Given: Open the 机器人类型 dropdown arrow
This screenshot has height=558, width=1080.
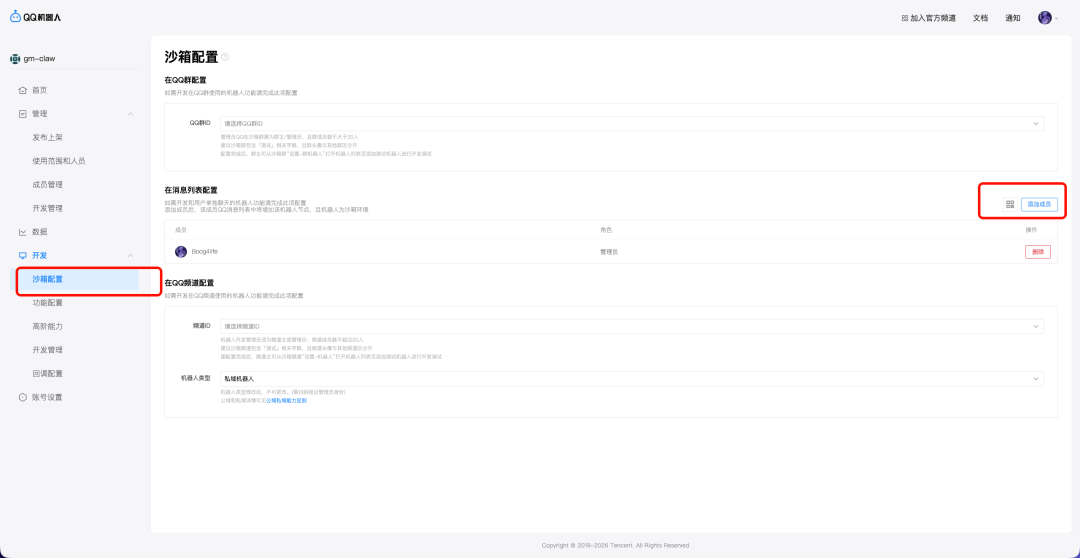Looking at the screenshot, I should tap(1035, 379).
